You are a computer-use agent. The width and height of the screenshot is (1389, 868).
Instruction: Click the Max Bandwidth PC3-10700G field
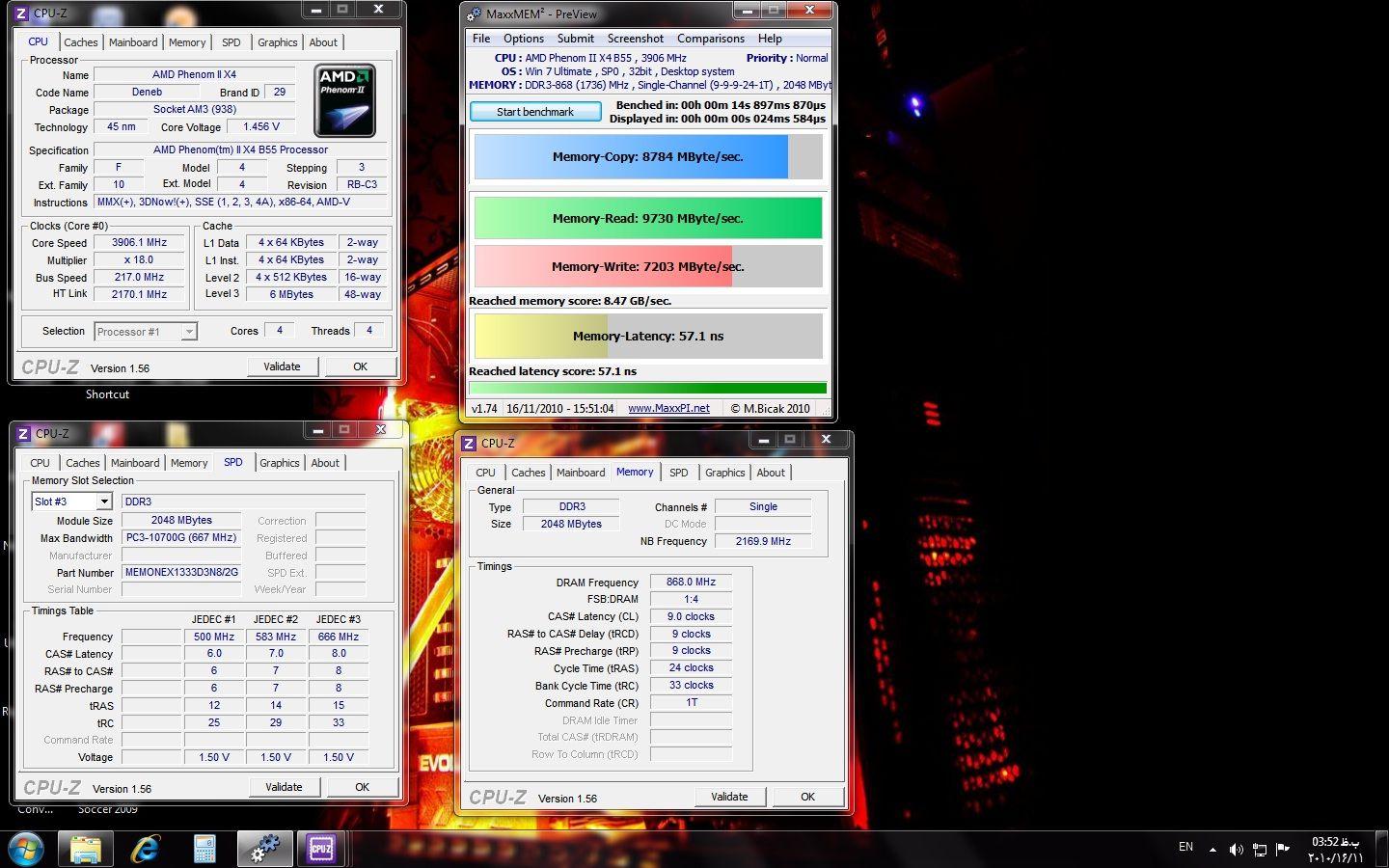[x=181, y=537]
